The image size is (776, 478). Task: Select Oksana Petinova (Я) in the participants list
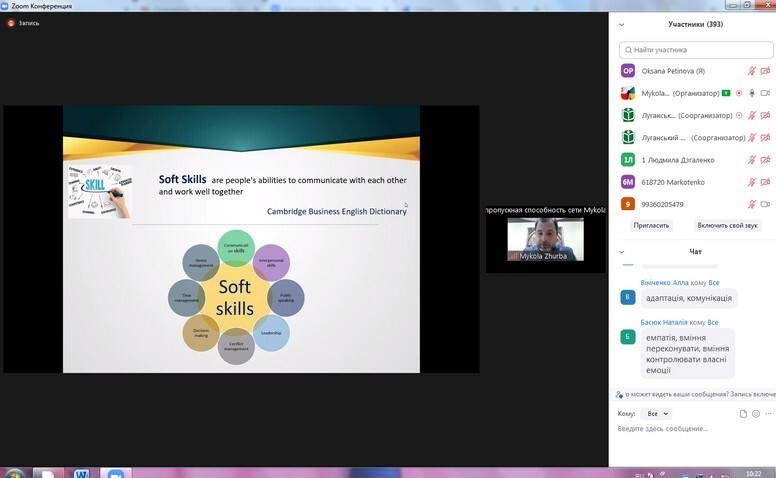673,71
